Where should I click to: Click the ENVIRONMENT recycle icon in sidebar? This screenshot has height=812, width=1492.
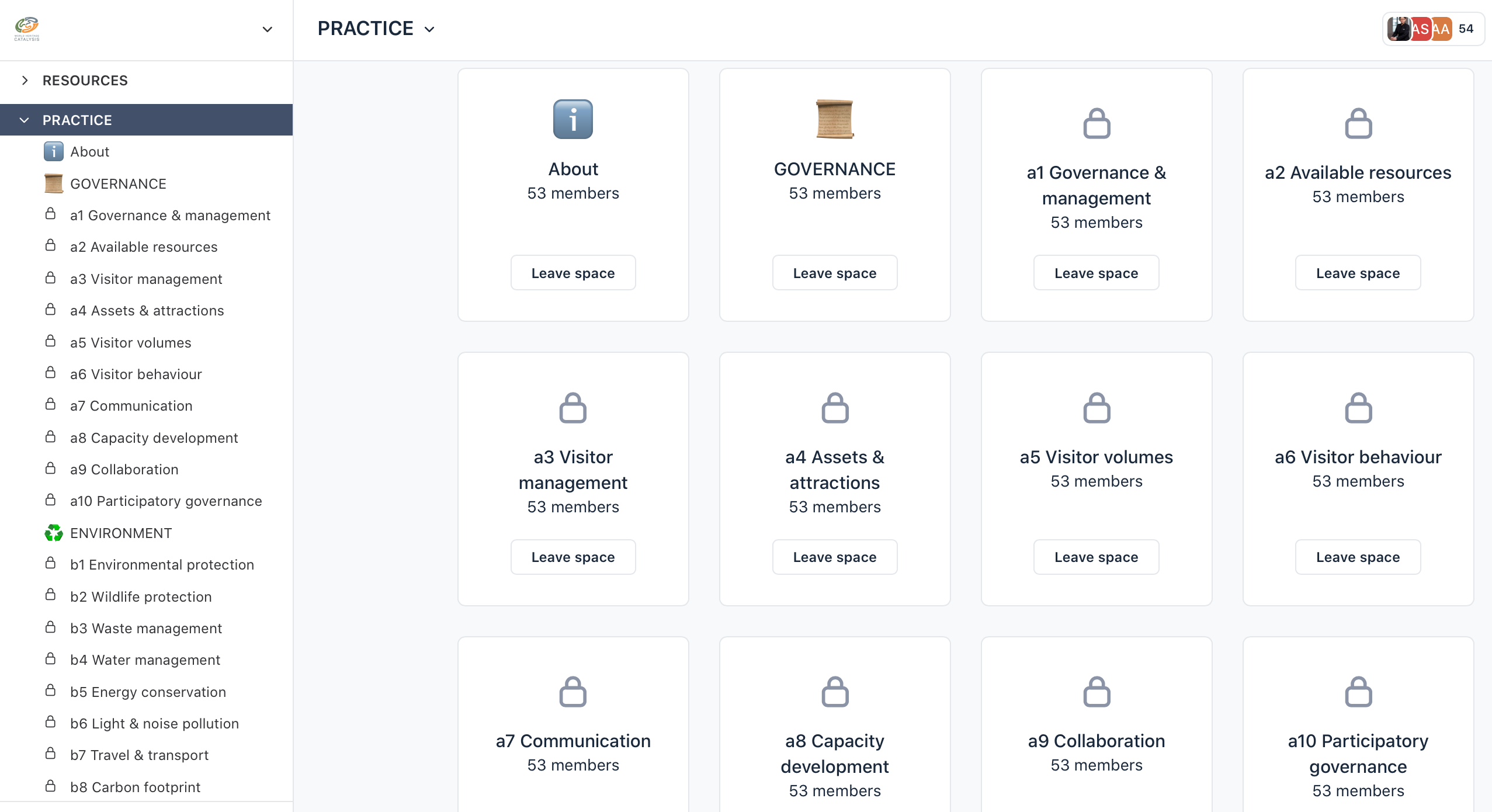[53, 533]
